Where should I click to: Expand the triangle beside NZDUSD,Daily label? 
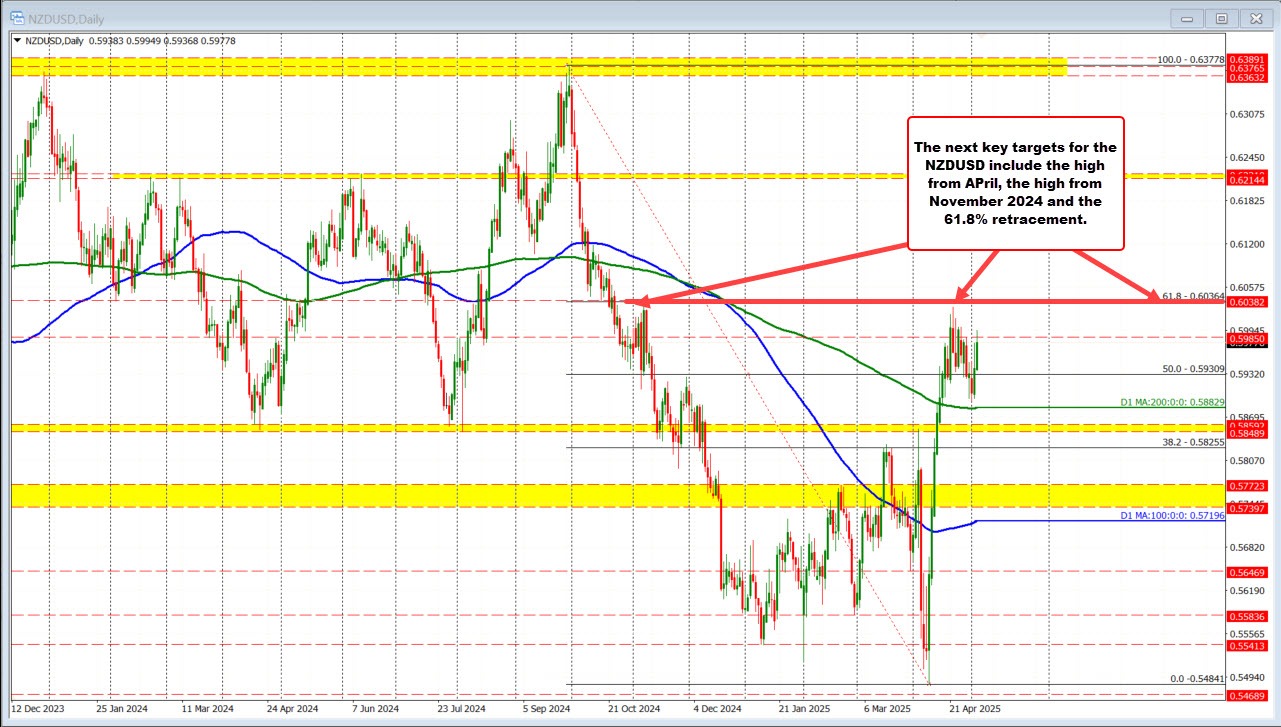coord(17,41)
